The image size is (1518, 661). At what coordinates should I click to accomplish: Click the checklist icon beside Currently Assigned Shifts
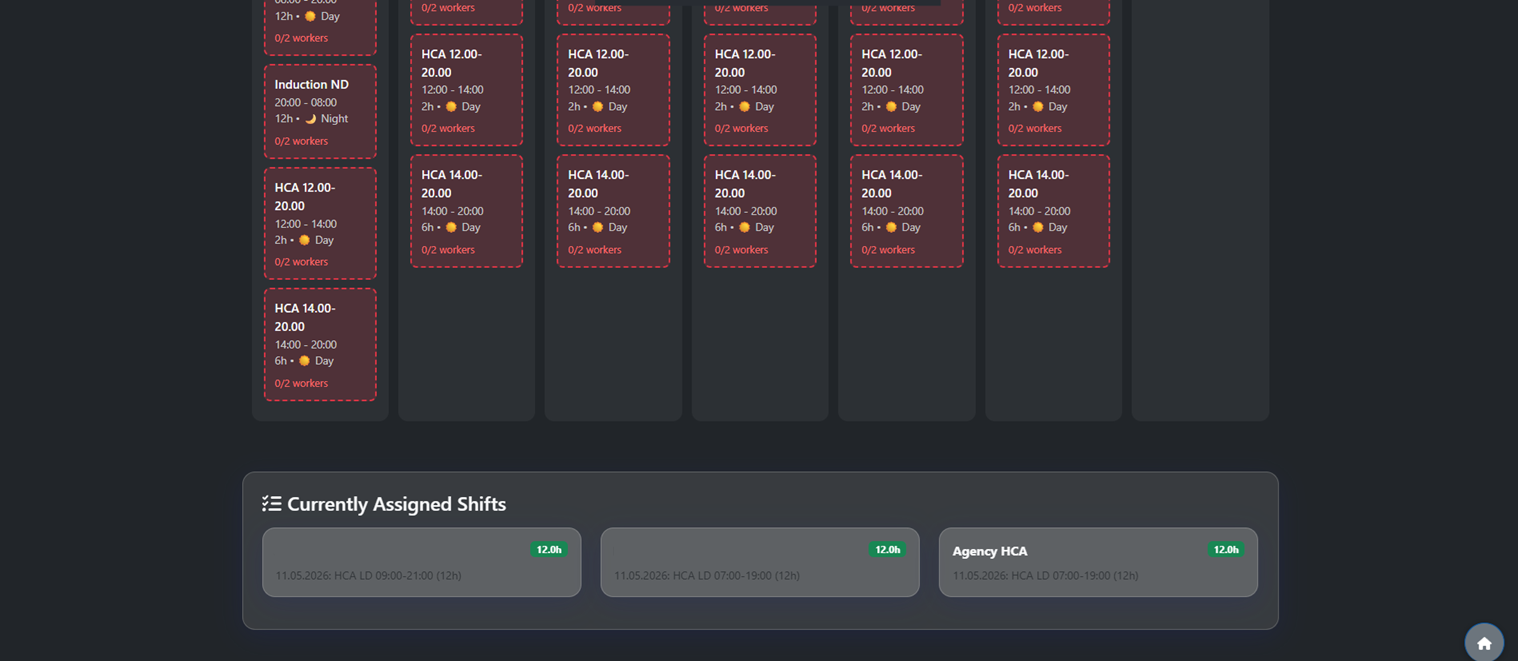tap(271, 504)
